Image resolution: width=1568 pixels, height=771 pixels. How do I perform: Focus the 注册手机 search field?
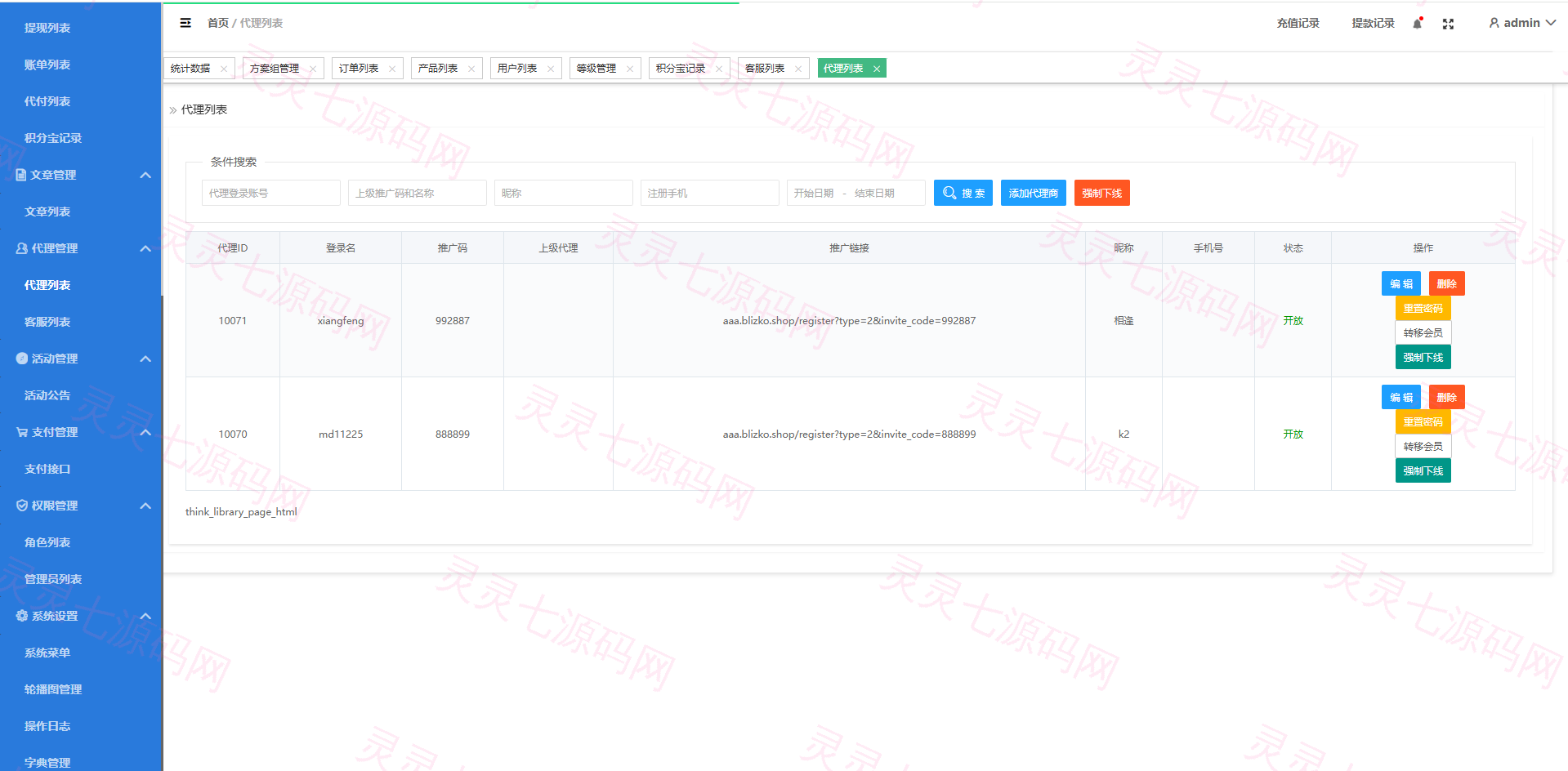[710, 193]
